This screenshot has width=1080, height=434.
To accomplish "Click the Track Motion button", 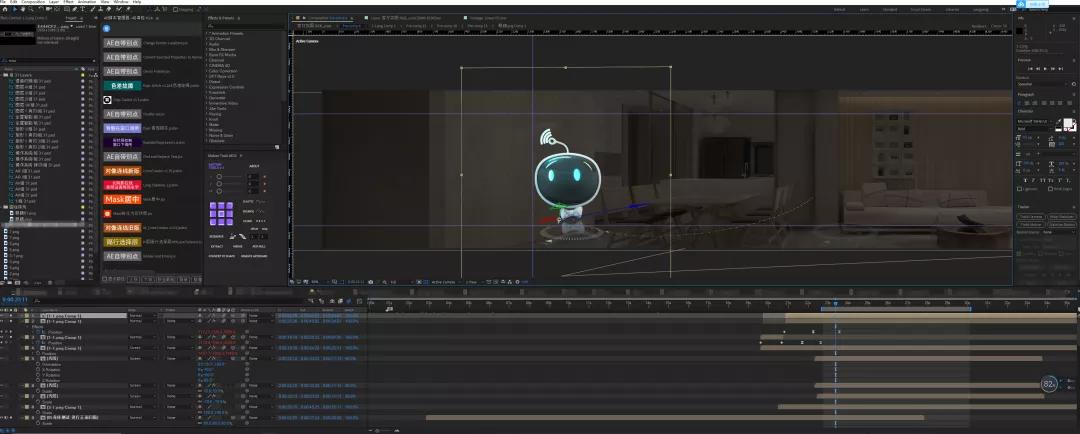I will pos(1031,225).
